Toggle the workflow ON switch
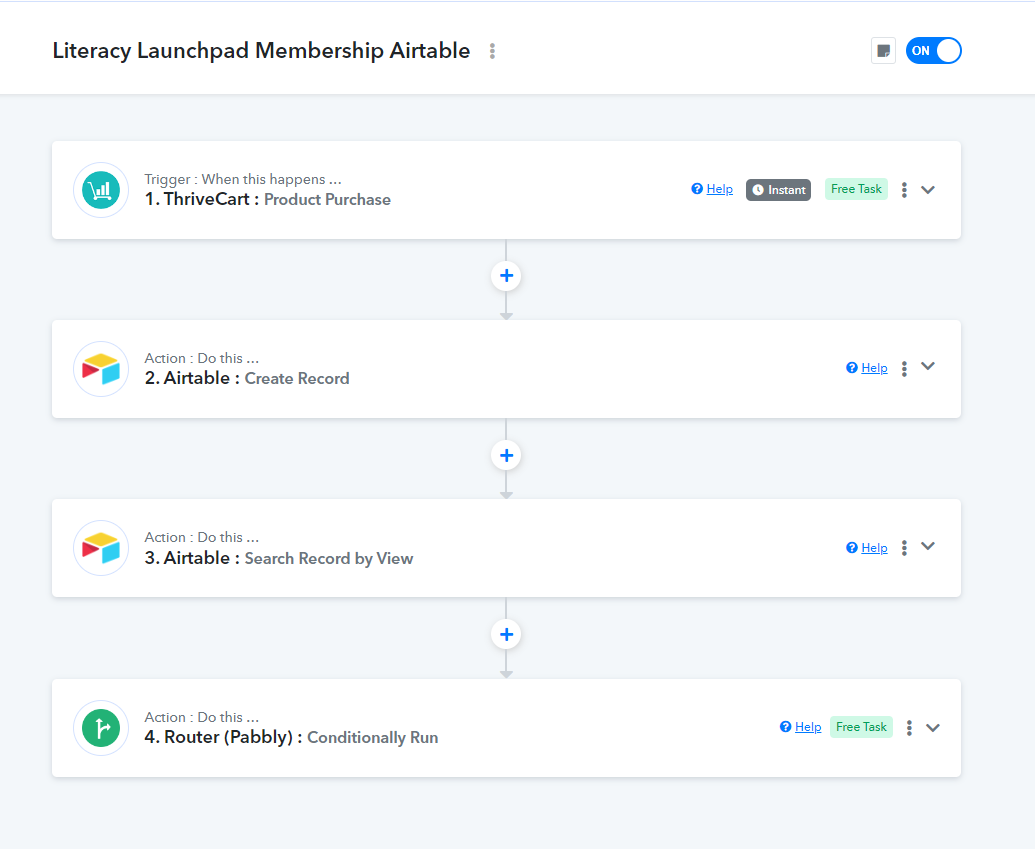Viewport: 1035px width, 849px height. [x=933, y=51]
